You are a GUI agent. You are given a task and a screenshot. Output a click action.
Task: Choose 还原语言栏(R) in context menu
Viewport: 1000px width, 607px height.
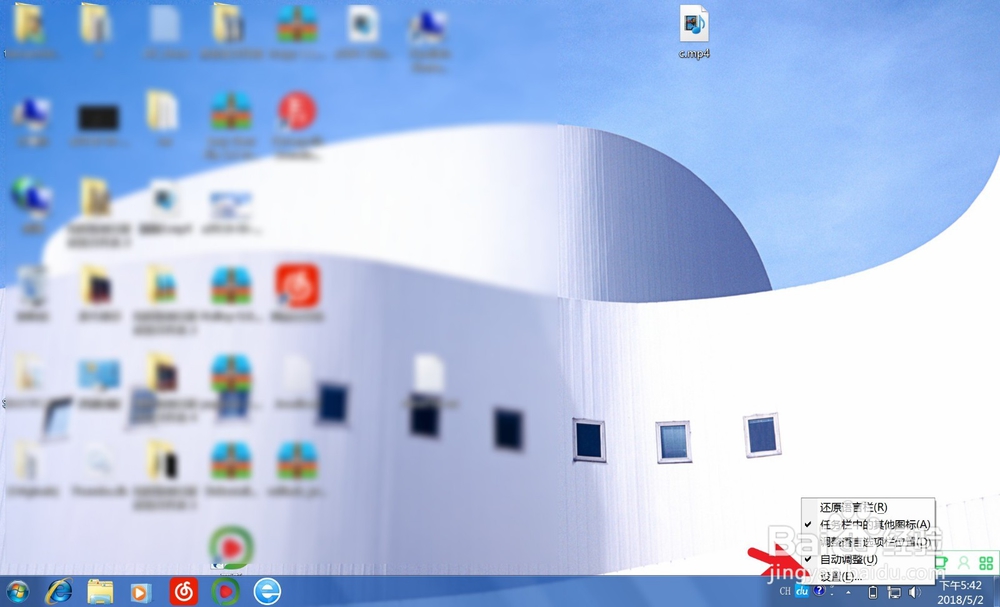pyautogui.click(x=868, y=508)
